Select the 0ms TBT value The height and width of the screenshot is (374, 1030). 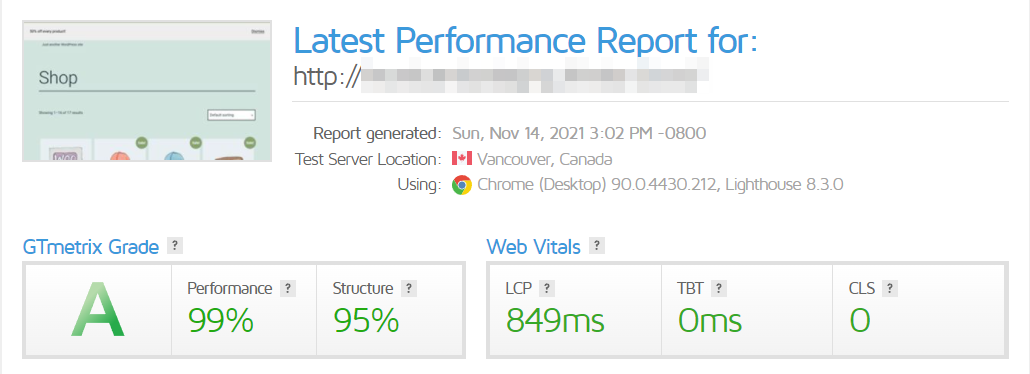click(709, 321)
